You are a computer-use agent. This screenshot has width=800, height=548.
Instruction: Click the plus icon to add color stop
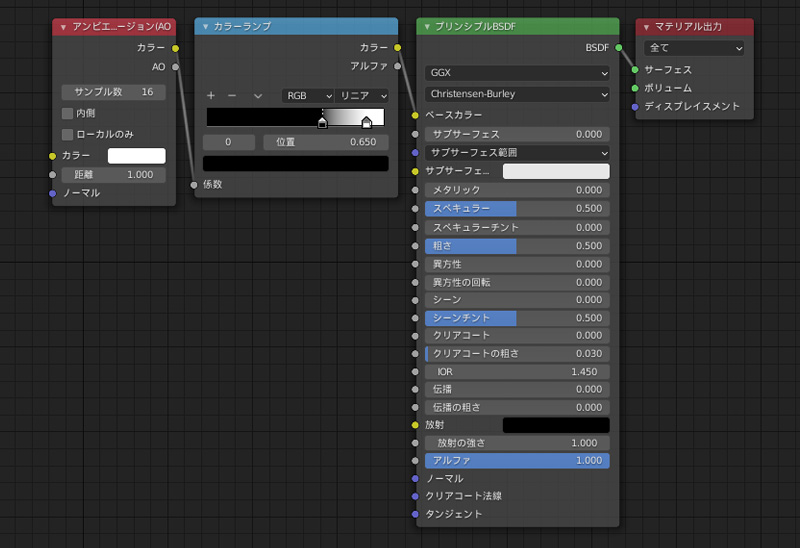tap(211, 95)
